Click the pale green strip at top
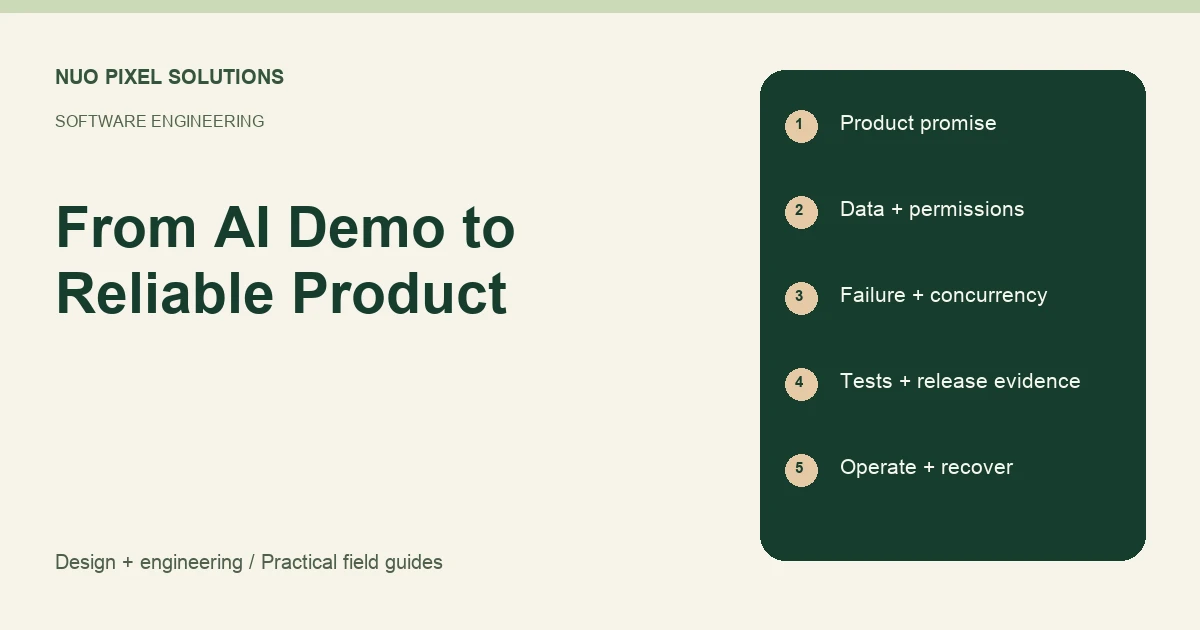 tap(600, 6)
